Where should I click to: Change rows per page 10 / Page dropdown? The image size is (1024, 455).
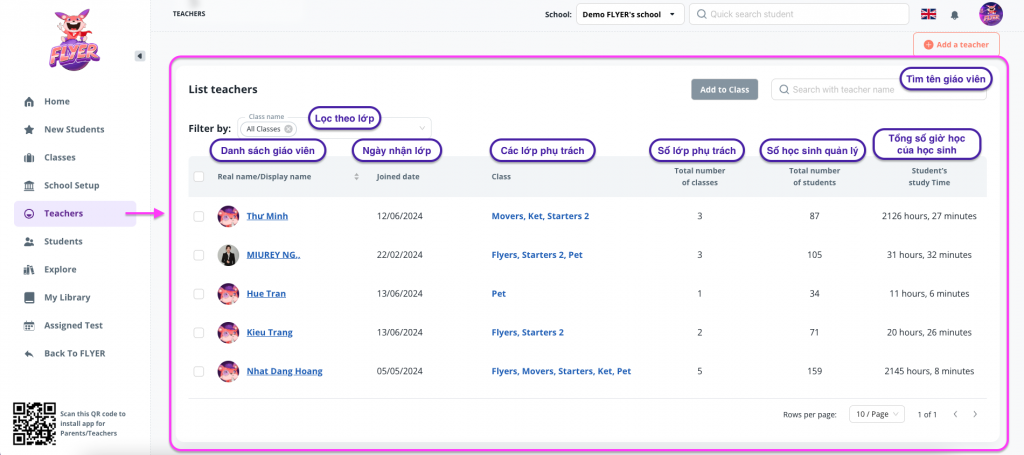pos(876,414)
